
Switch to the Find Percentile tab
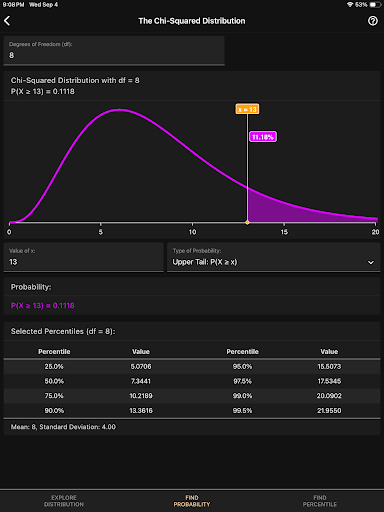[x=320, y=501]
